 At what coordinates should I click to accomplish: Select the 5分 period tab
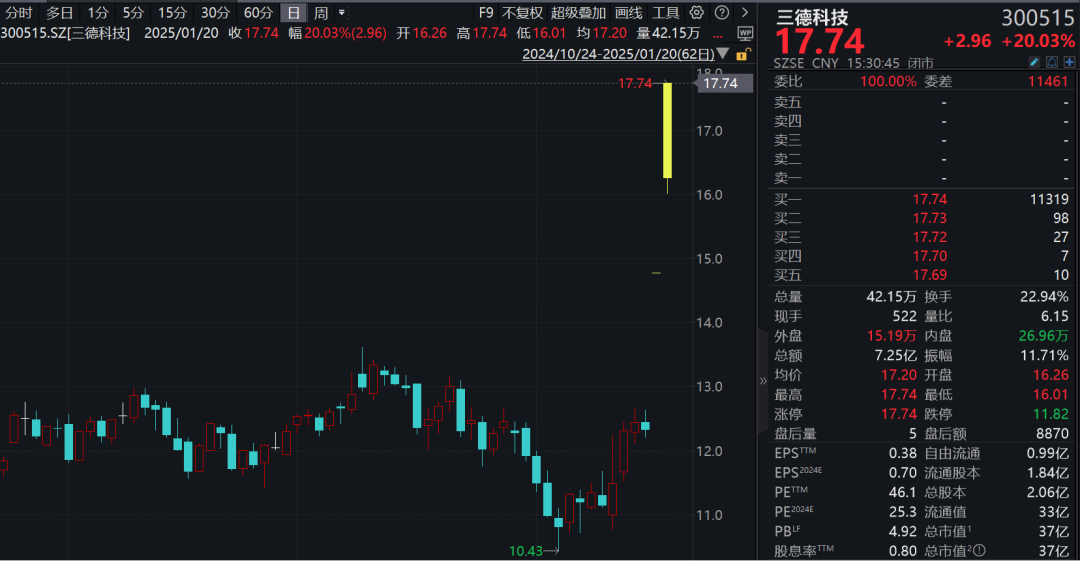point(134,12)
